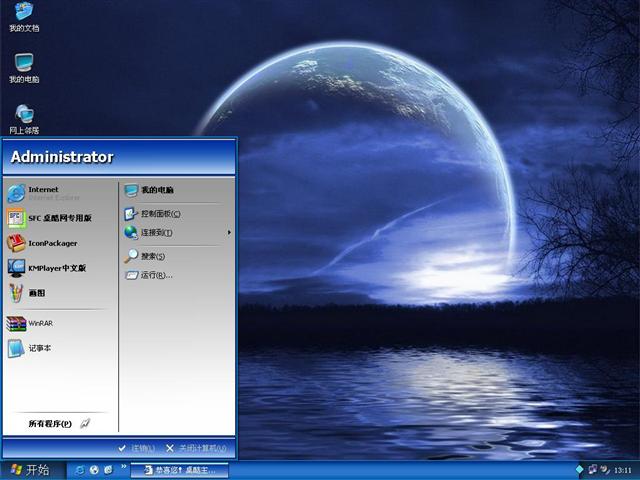Expand the Quick Launch overflow chevron
640x480 pixels.
123,466
